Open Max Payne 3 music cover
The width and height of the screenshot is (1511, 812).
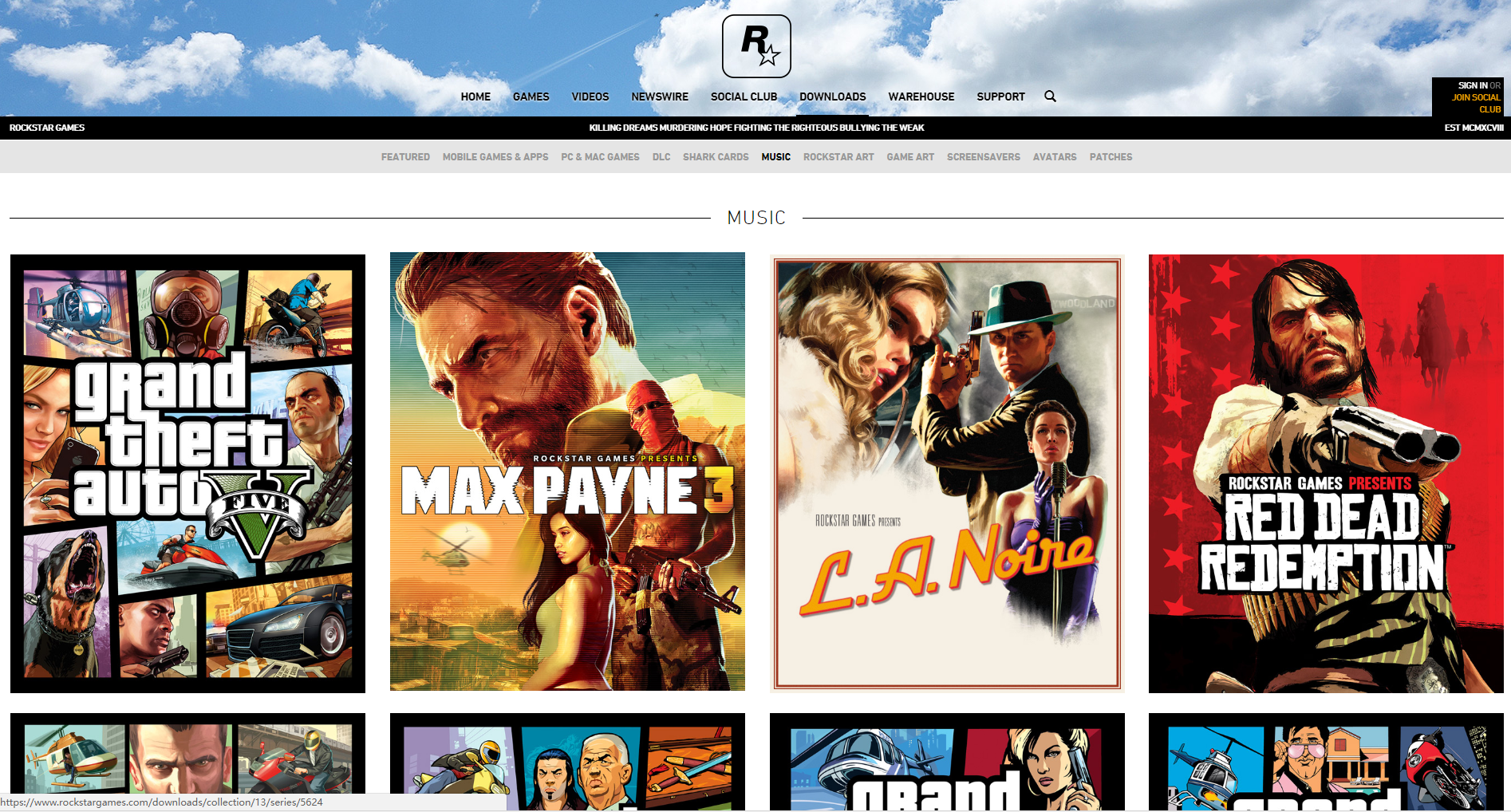coord(567,471)
